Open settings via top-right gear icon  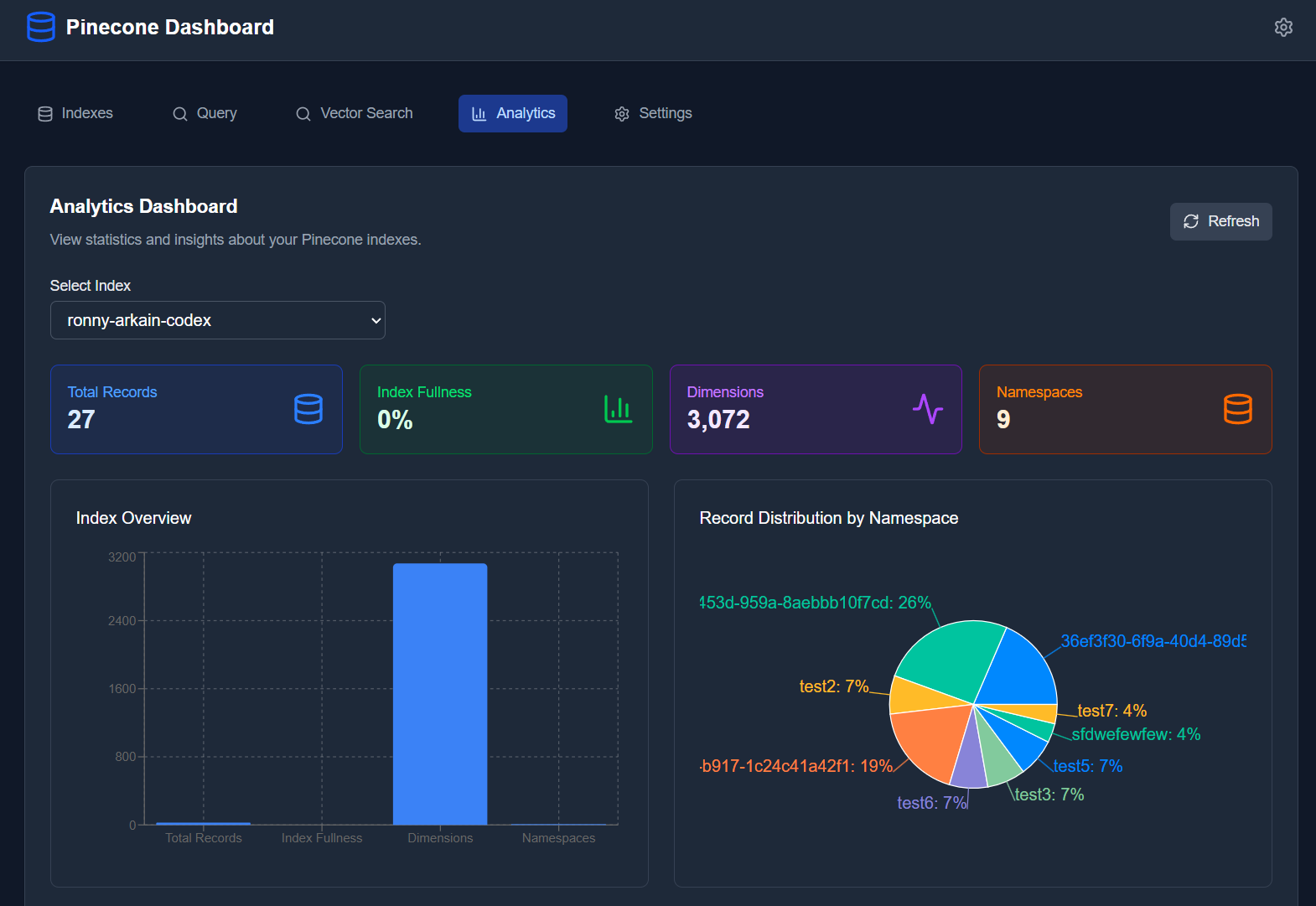(1282, 27)
